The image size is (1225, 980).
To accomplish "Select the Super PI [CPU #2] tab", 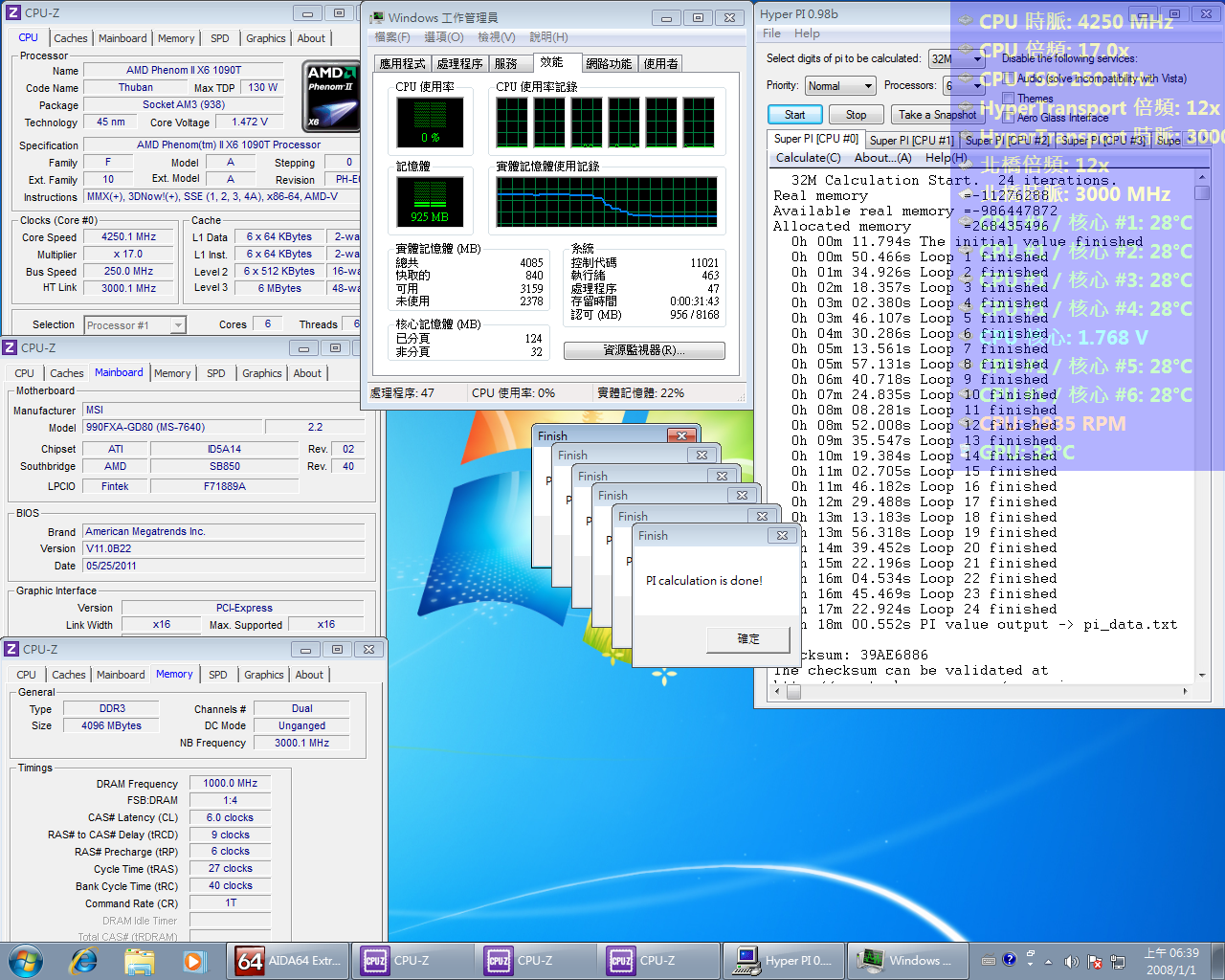I will [x=1007, y=141].
